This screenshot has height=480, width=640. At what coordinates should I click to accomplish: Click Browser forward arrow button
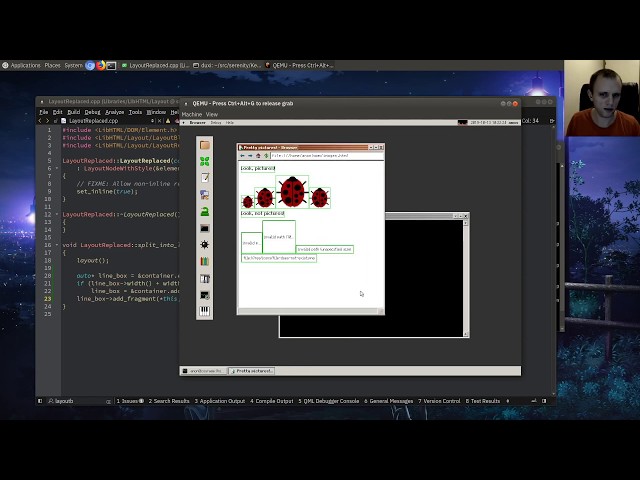(x=250, y=156)
